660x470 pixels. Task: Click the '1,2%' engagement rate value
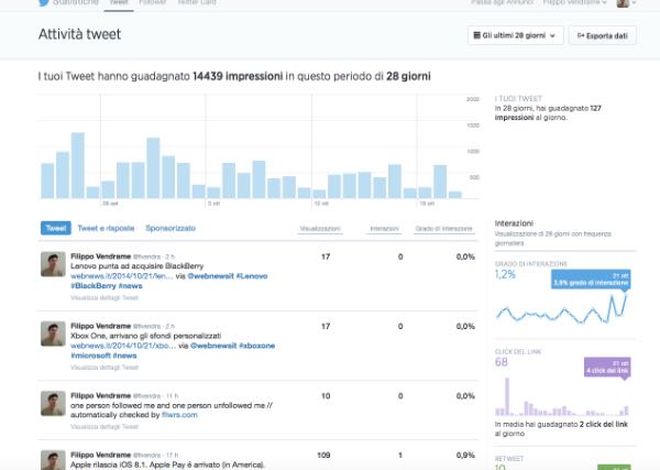pyautogui.click(x=505, y=275)
